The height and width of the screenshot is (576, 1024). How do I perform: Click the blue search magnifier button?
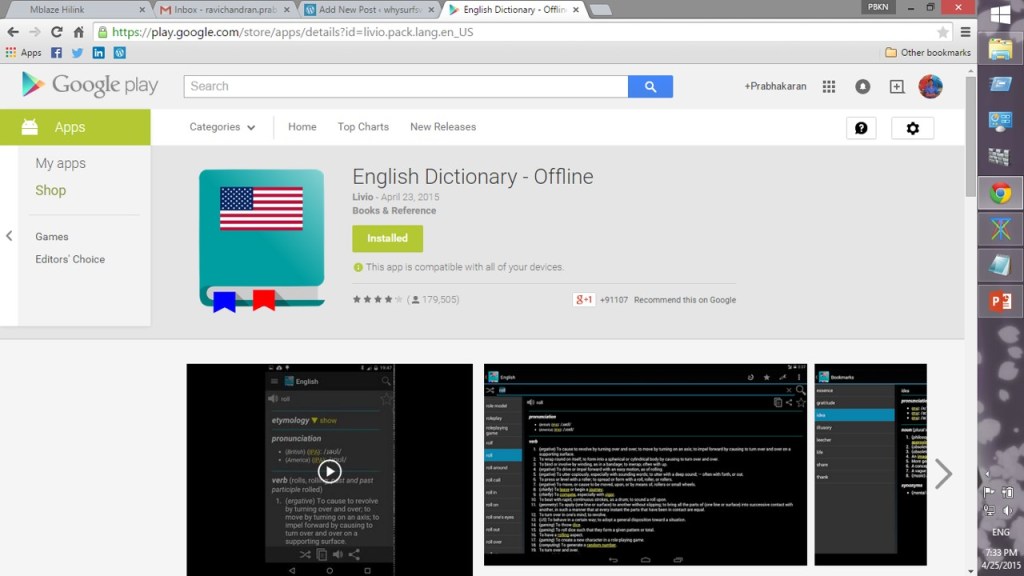click(650, 87)
